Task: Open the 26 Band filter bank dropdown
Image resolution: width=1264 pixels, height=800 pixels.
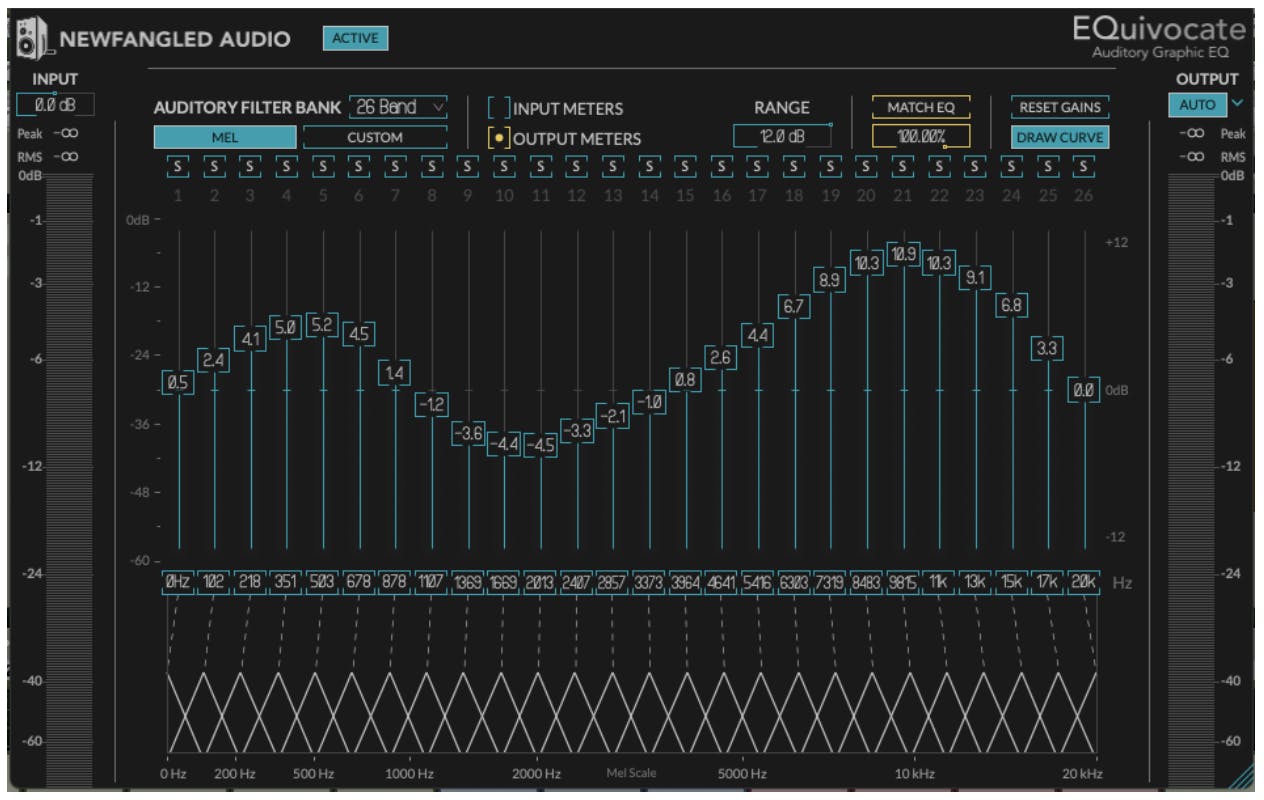Action: pyautogui.click(x=399, y=107)
